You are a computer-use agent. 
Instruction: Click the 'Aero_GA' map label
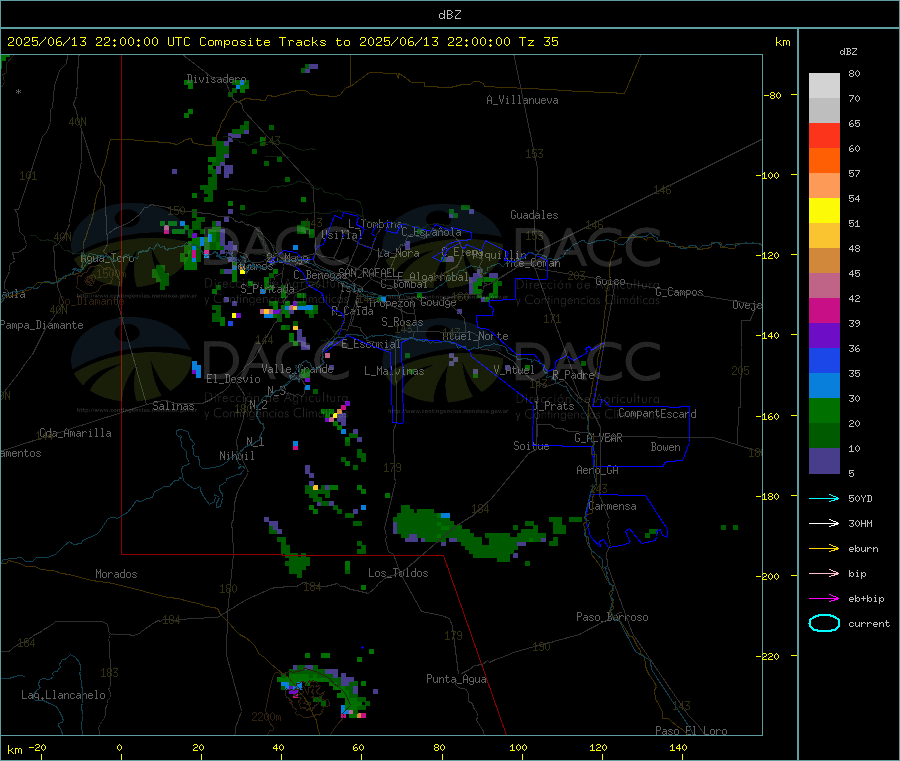pos(598,470)
